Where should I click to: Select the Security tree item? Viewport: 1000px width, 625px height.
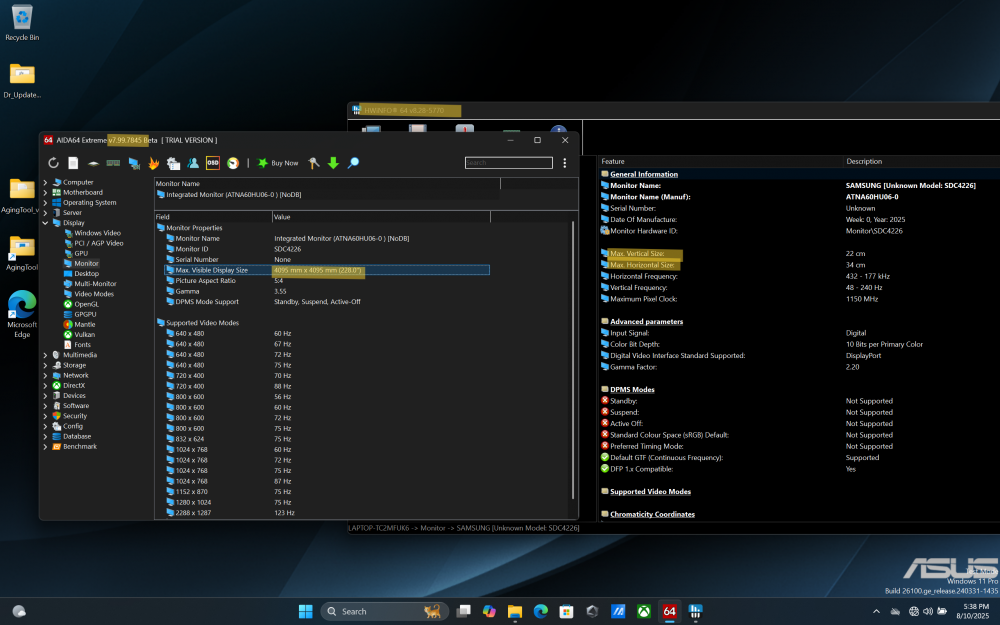point(75,416)
